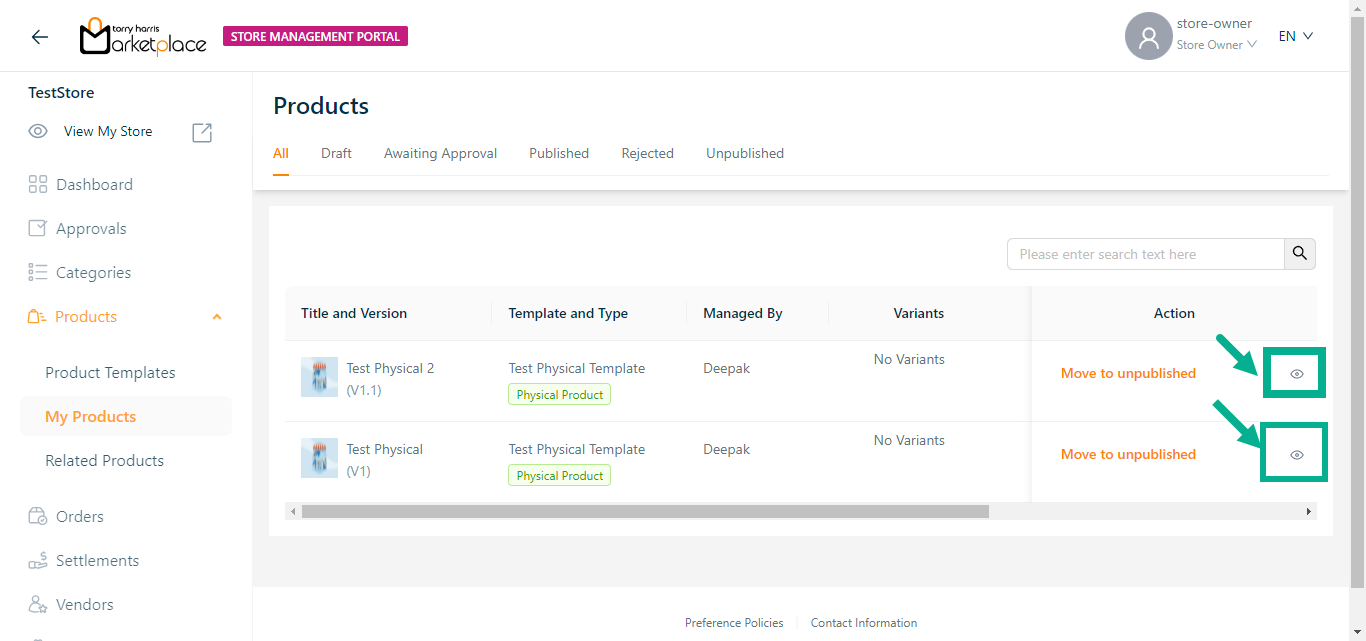Open the Preference Policies footer link
Screen dimensions: 1366x641
point(734,623)
